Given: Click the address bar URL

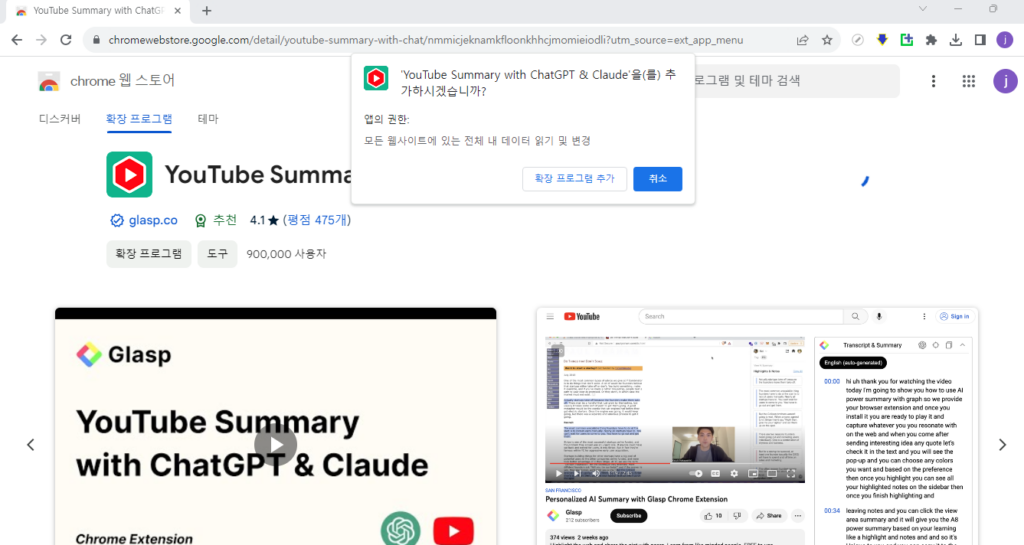Looking at the screenshot, I should tap(425, 40).
